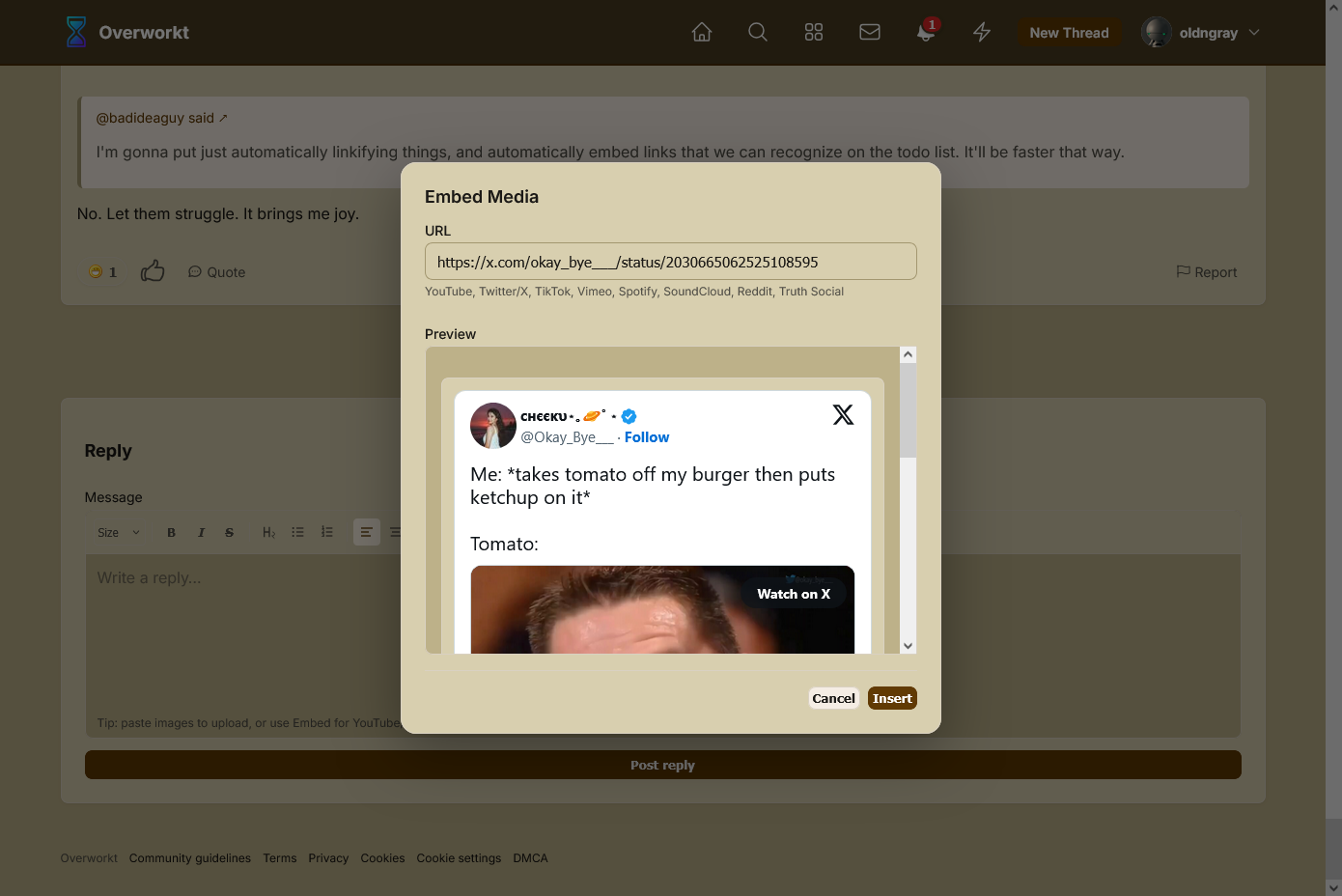Check notifications via the bell icon
The height and width of the screenshot is (896, 1342).
click(925, 32)
